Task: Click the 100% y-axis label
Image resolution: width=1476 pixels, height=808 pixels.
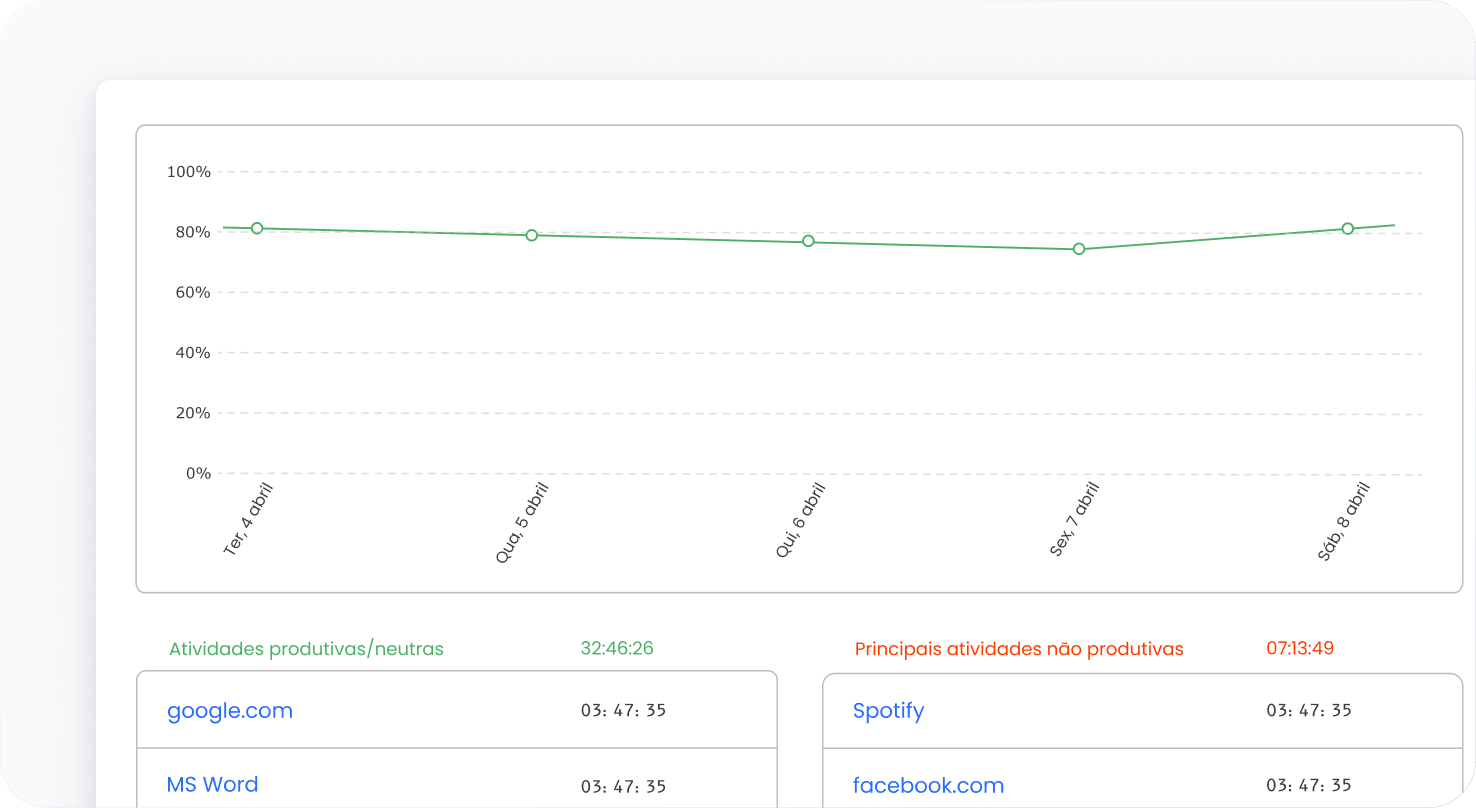Action: [188, 172]
